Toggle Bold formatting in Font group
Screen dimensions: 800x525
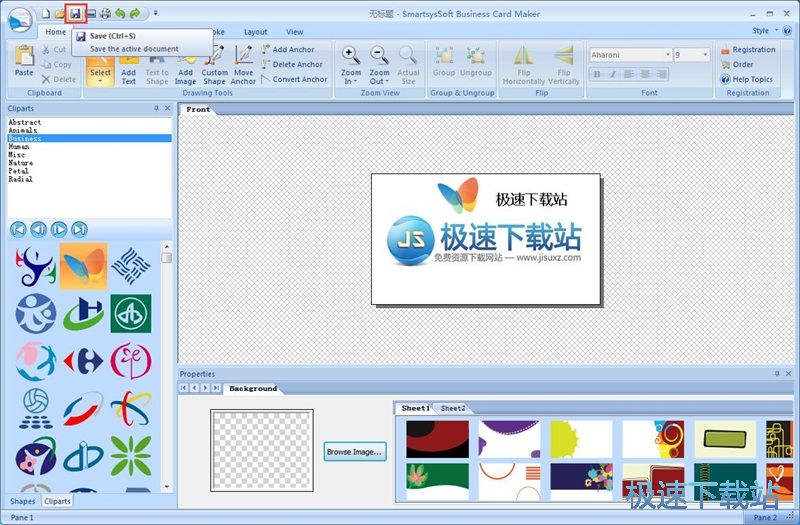point(596,74)
